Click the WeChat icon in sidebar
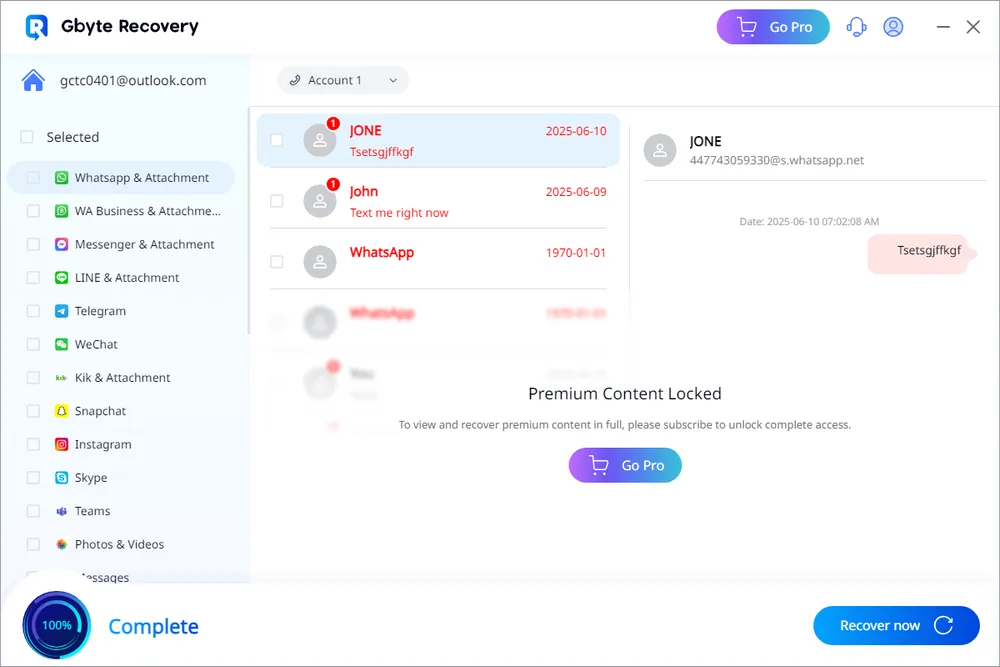Image resolution: width=1000 pixels, height=667 pixels. tap(61, 344)
